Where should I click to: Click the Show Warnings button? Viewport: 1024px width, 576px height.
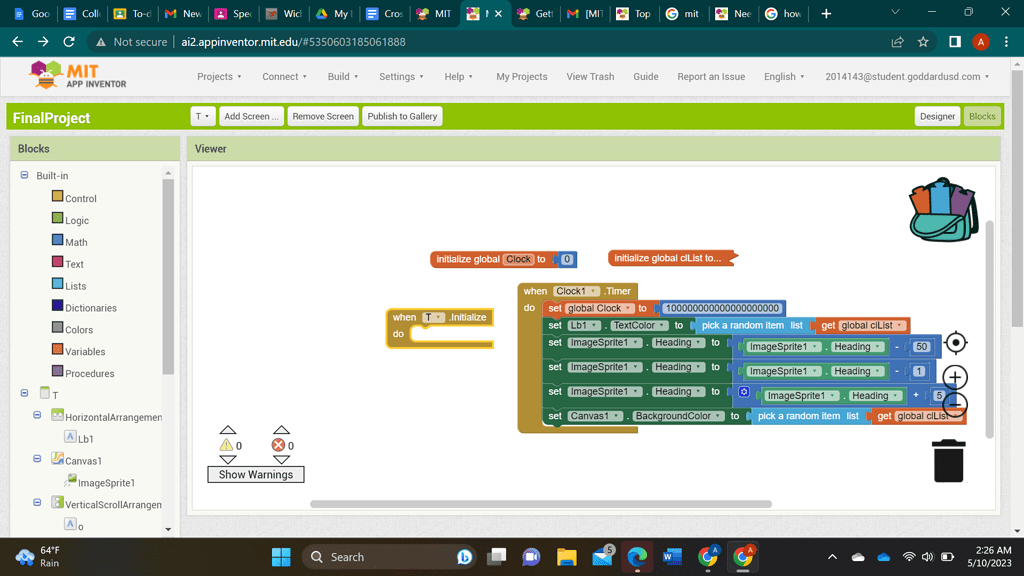point(255,474)
